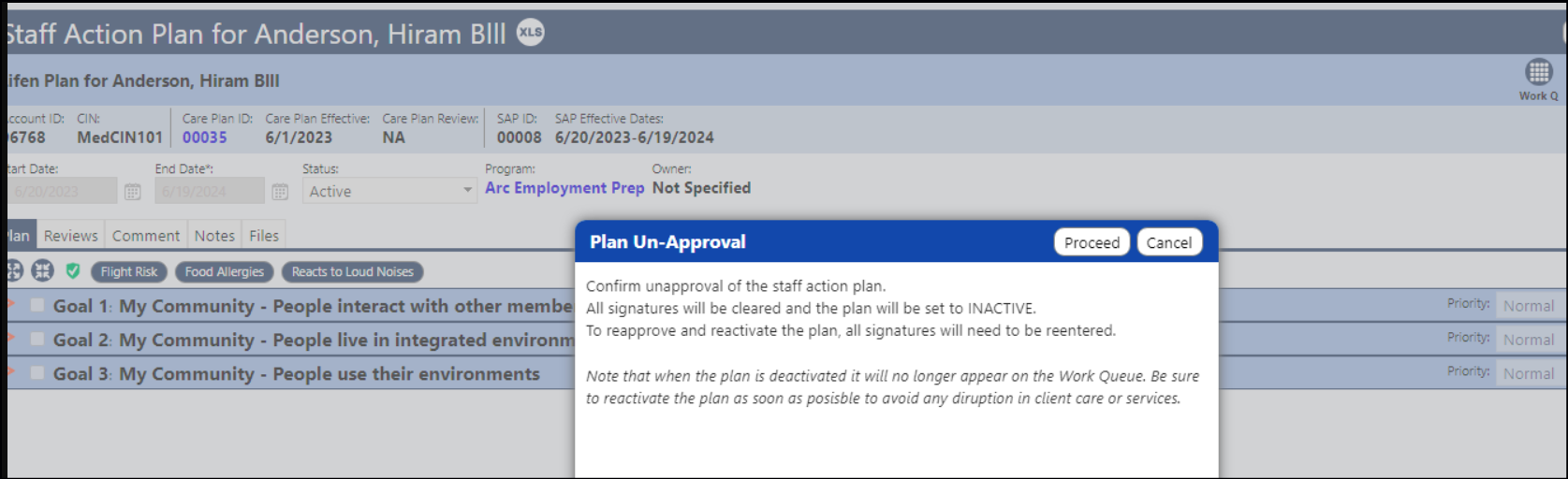Open the Notes tab
The image size is (1568, 479).
214,236
